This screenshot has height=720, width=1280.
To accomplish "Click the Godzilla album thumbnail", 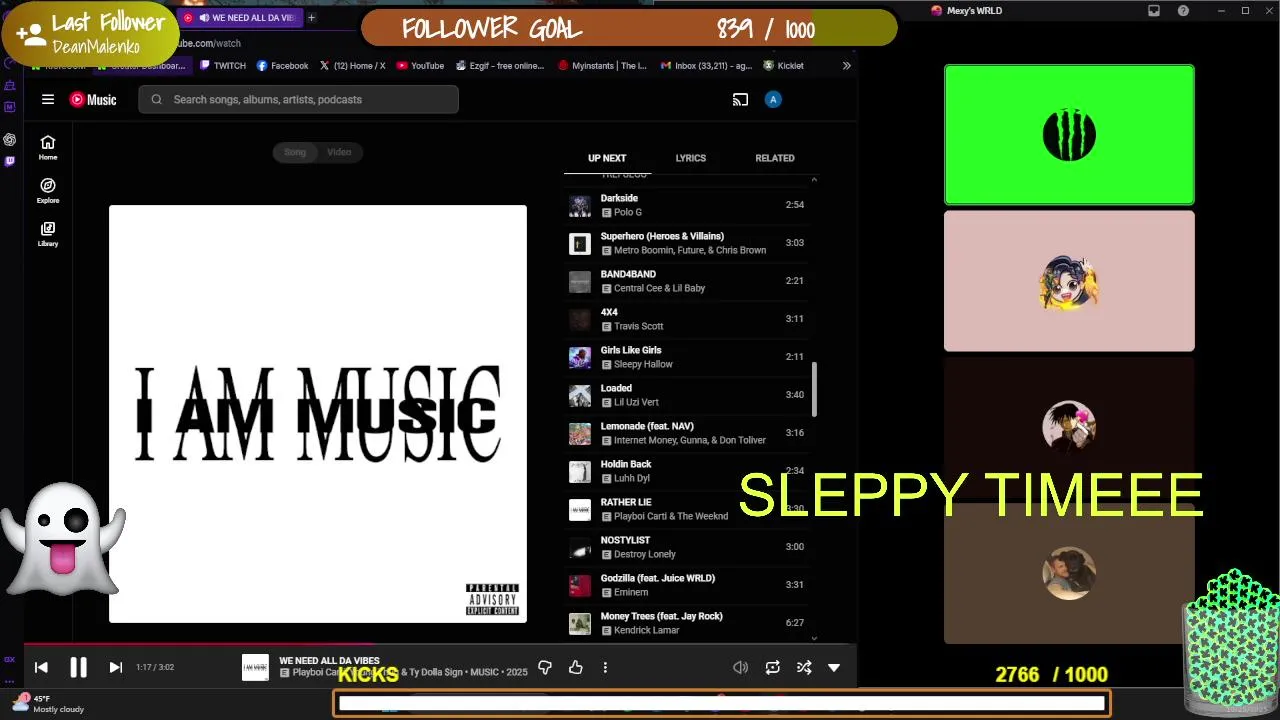I will (580, 586).
